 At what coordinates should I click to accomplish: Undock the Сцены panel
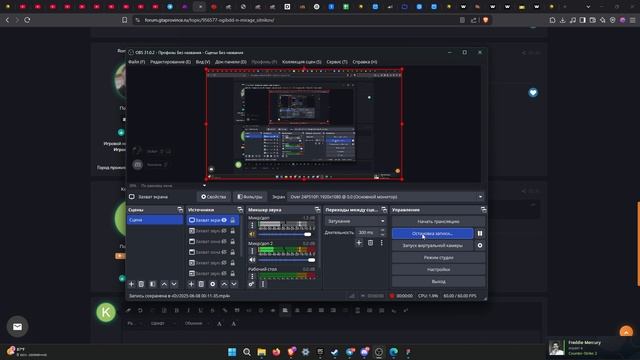point(180,210)
